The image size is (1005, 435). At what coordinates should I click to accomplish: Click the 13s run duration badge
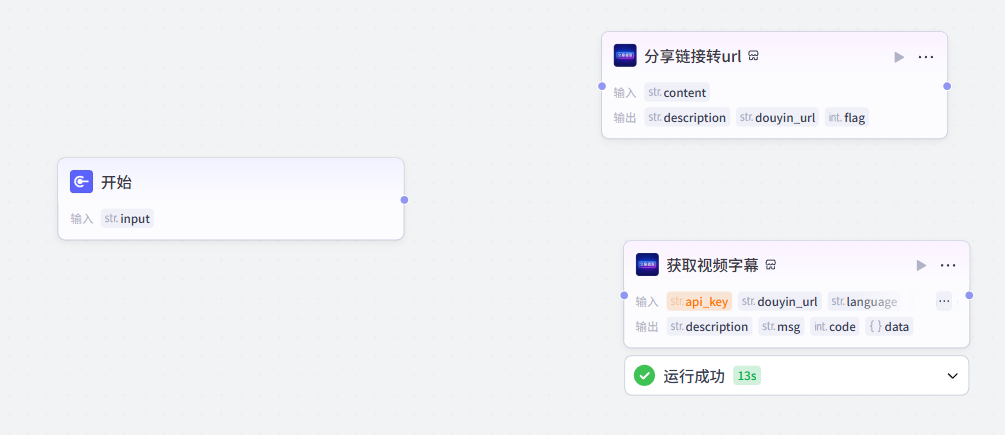[746, 376]
